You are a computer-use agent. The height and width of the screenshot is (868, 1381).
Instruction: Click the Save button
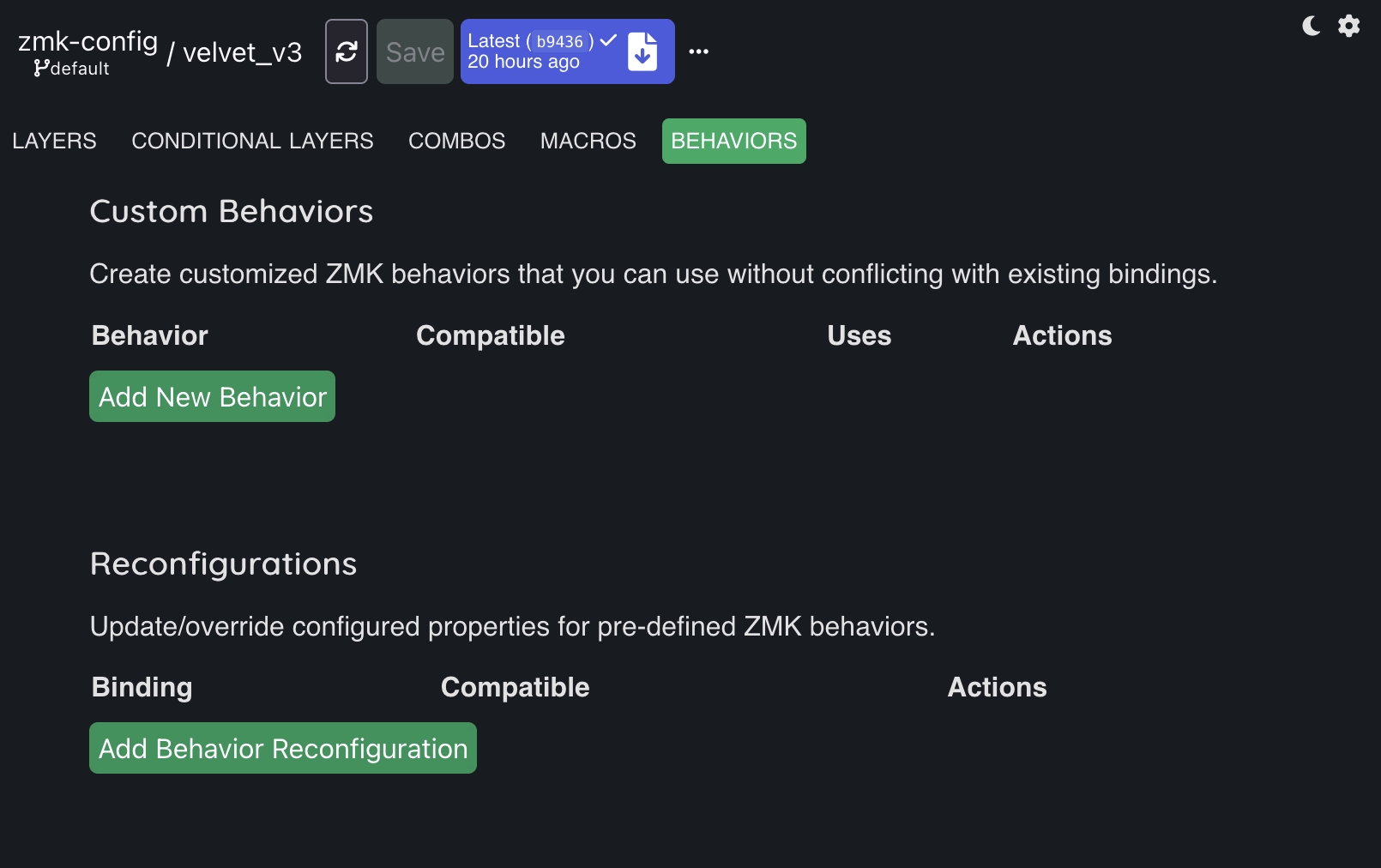click(415, 51)
